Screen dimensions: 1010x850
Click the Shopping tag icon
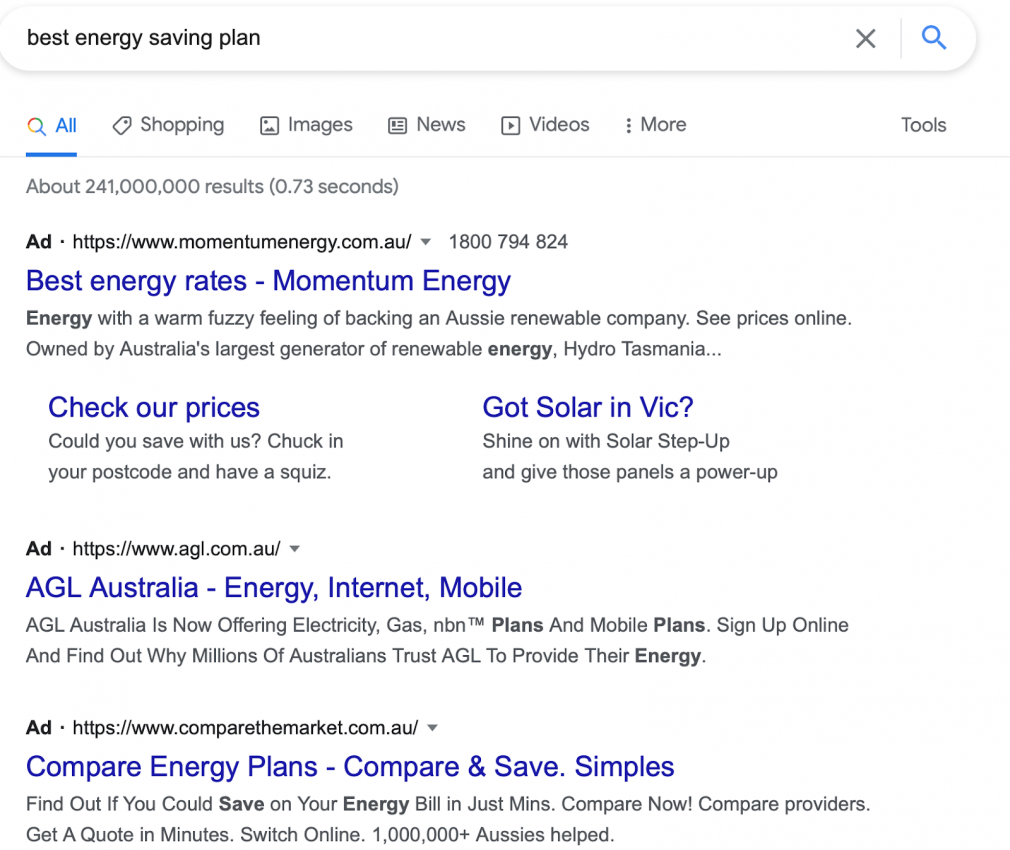122,125
